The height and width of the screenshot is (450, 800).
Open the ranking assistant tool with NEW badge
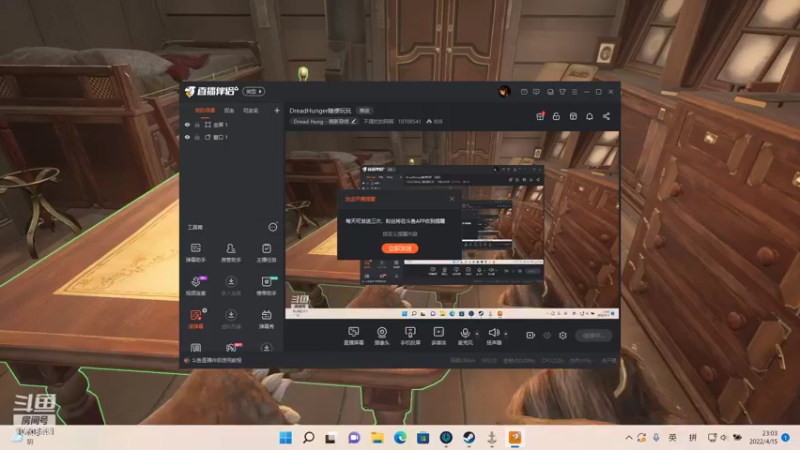266,286
